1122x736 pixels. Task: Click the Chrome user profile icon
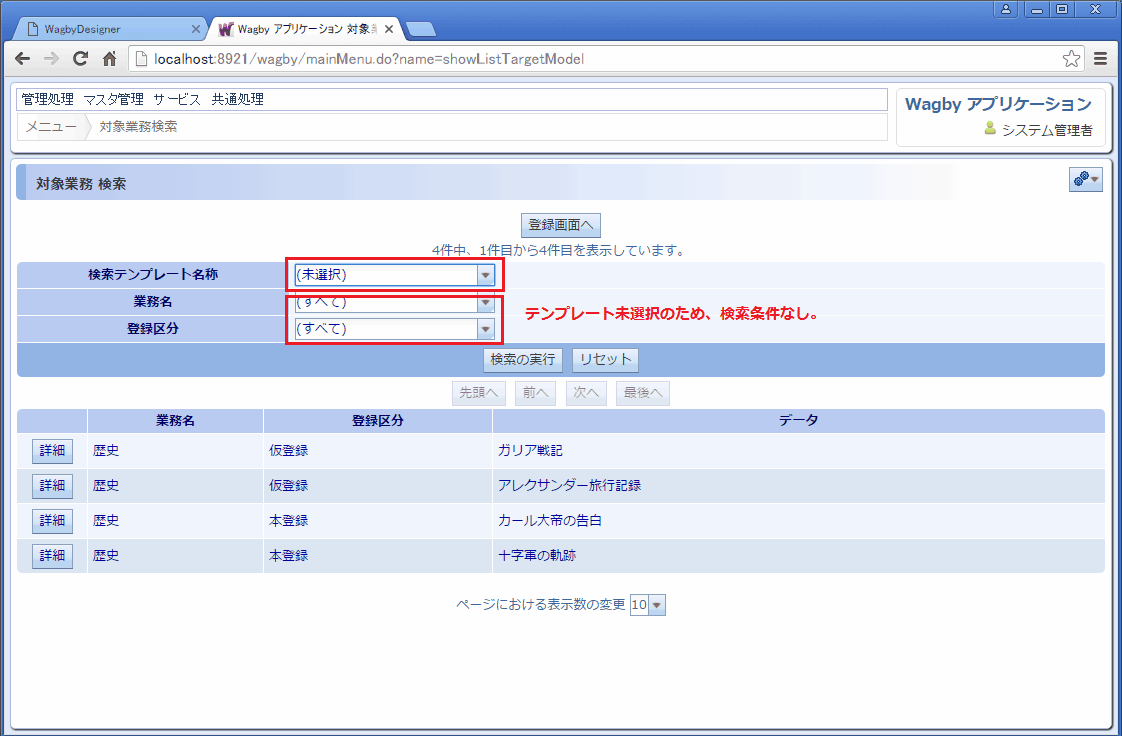tap(1005, 9)
